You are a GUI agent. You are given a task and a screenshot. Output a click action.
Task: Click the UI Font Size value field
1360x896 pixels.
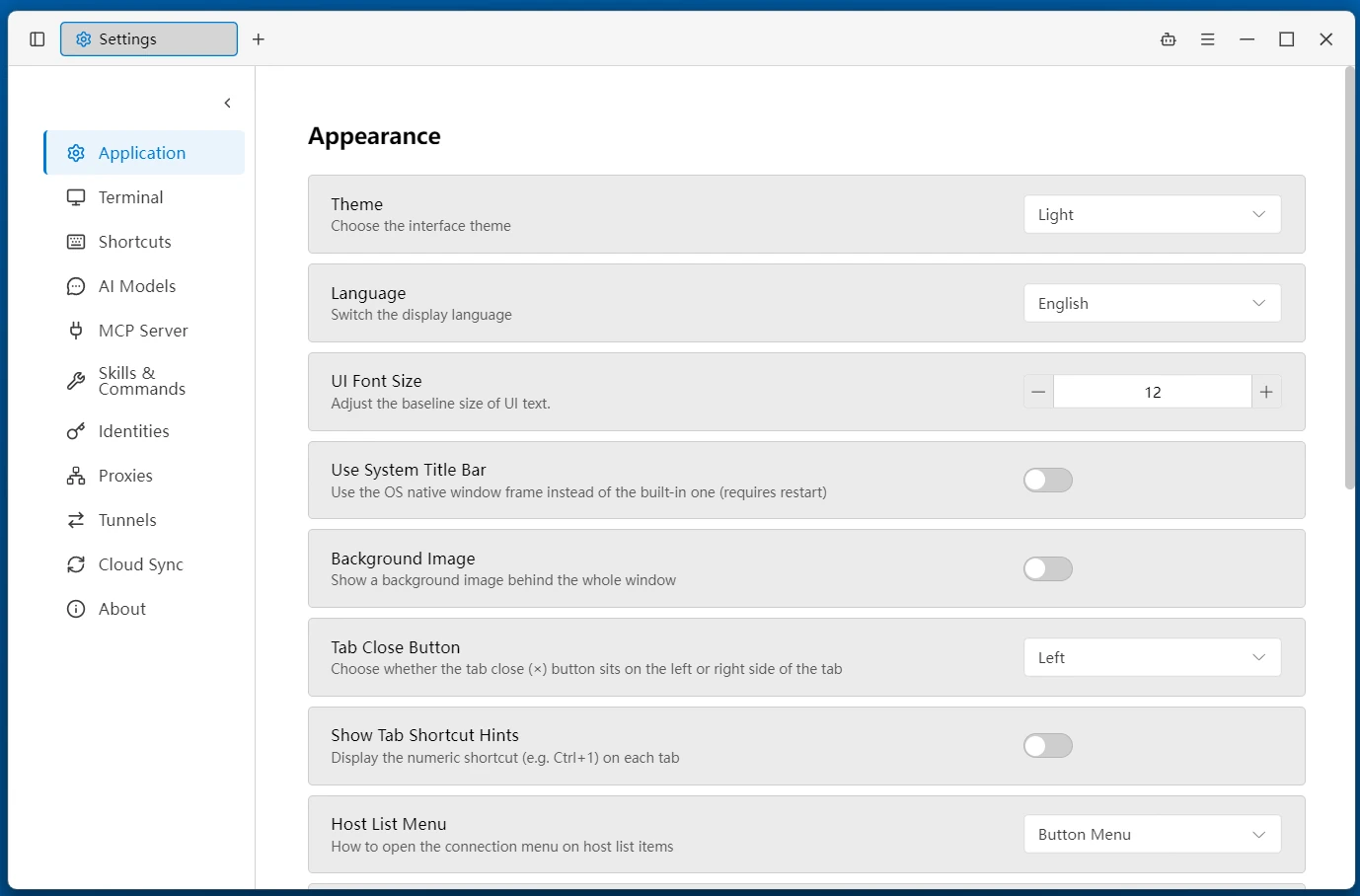[1153, 392]
